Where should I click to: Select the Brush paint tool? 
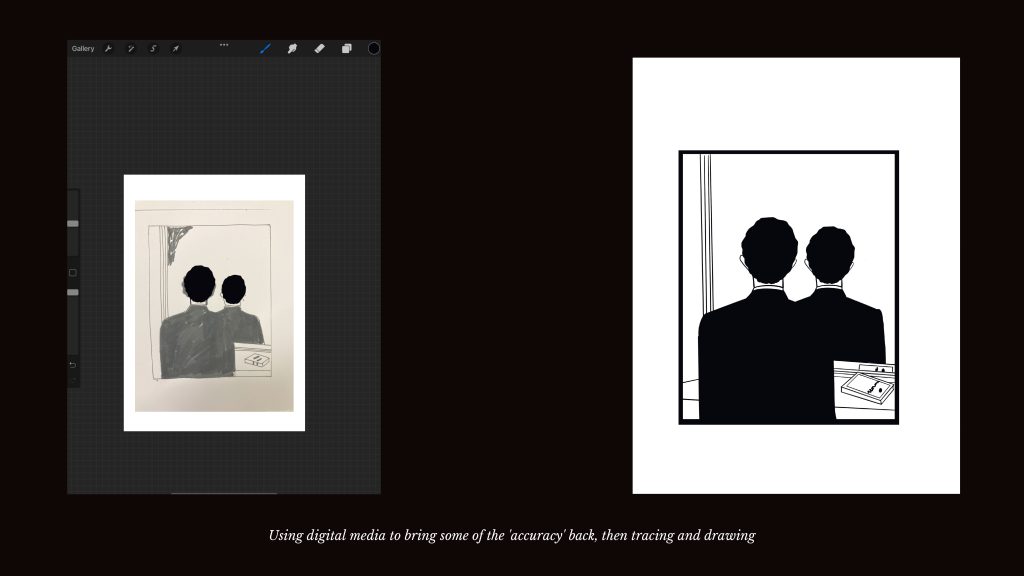coord(265,48)
